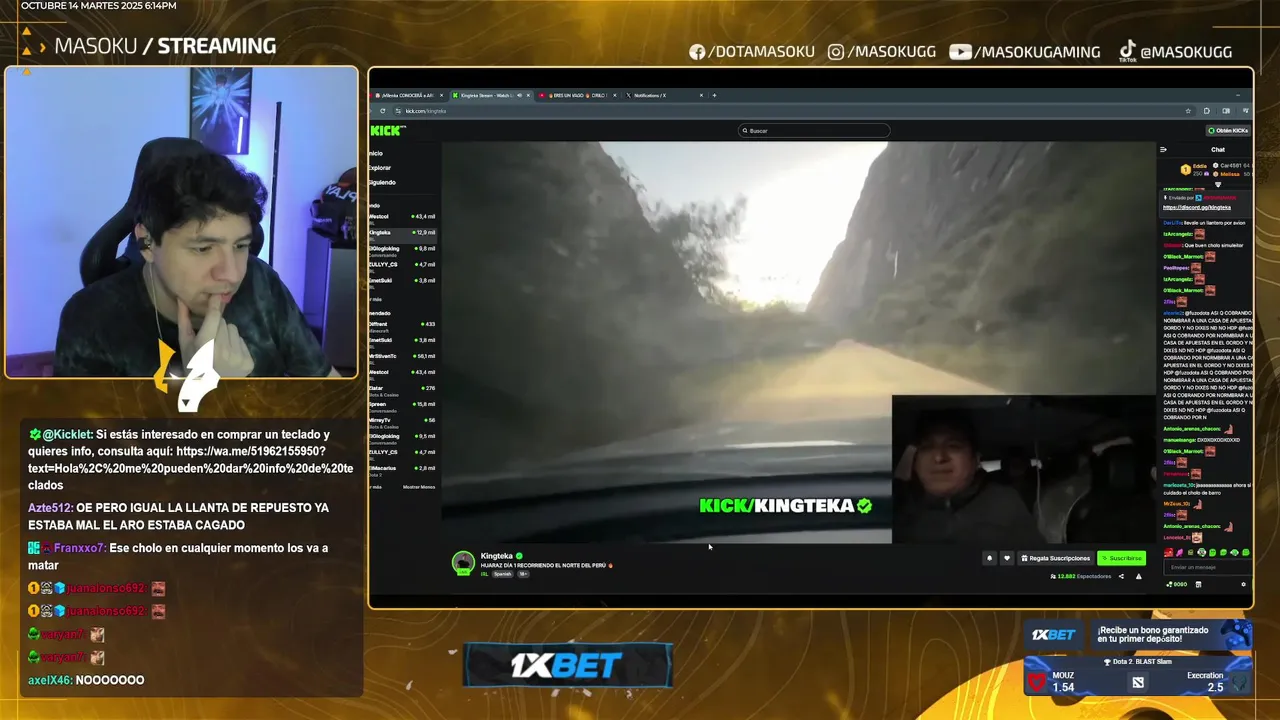The width and height of the screenshot is (1280, 720).
Task: Click axelX46 username in stream chat
Action: click(49, 680)
